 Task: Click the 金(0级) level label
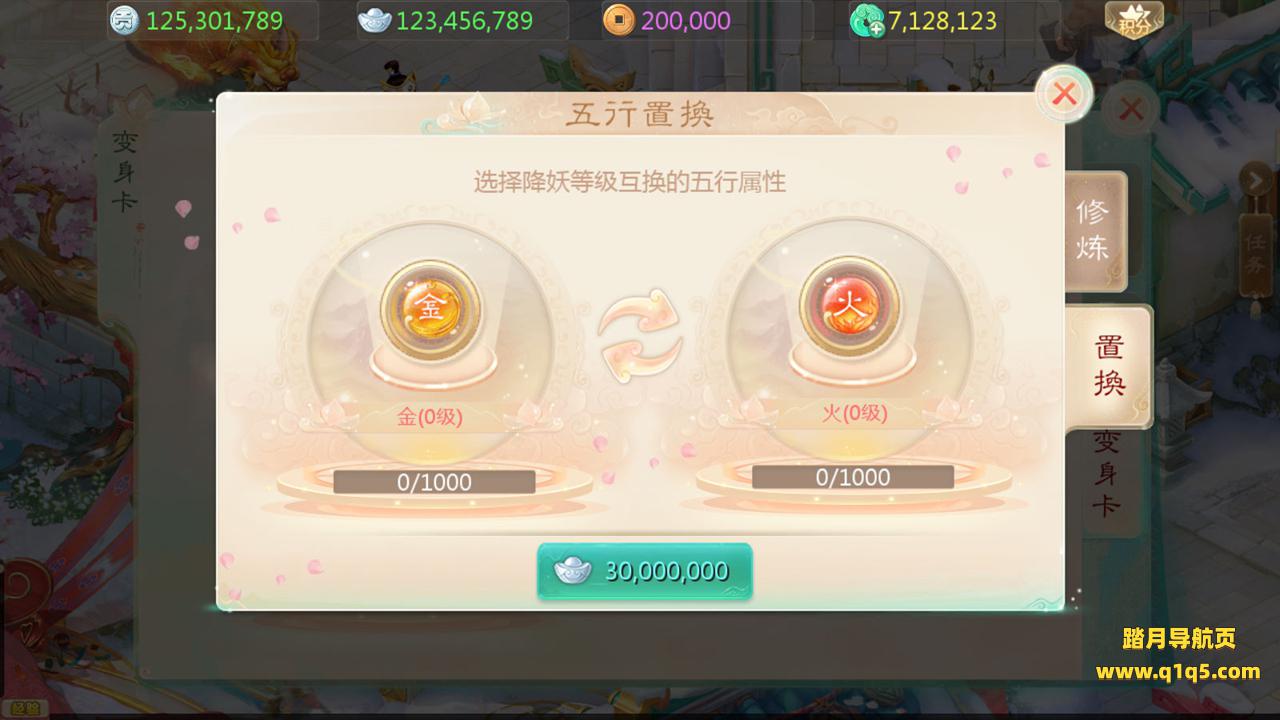point(430,417)
